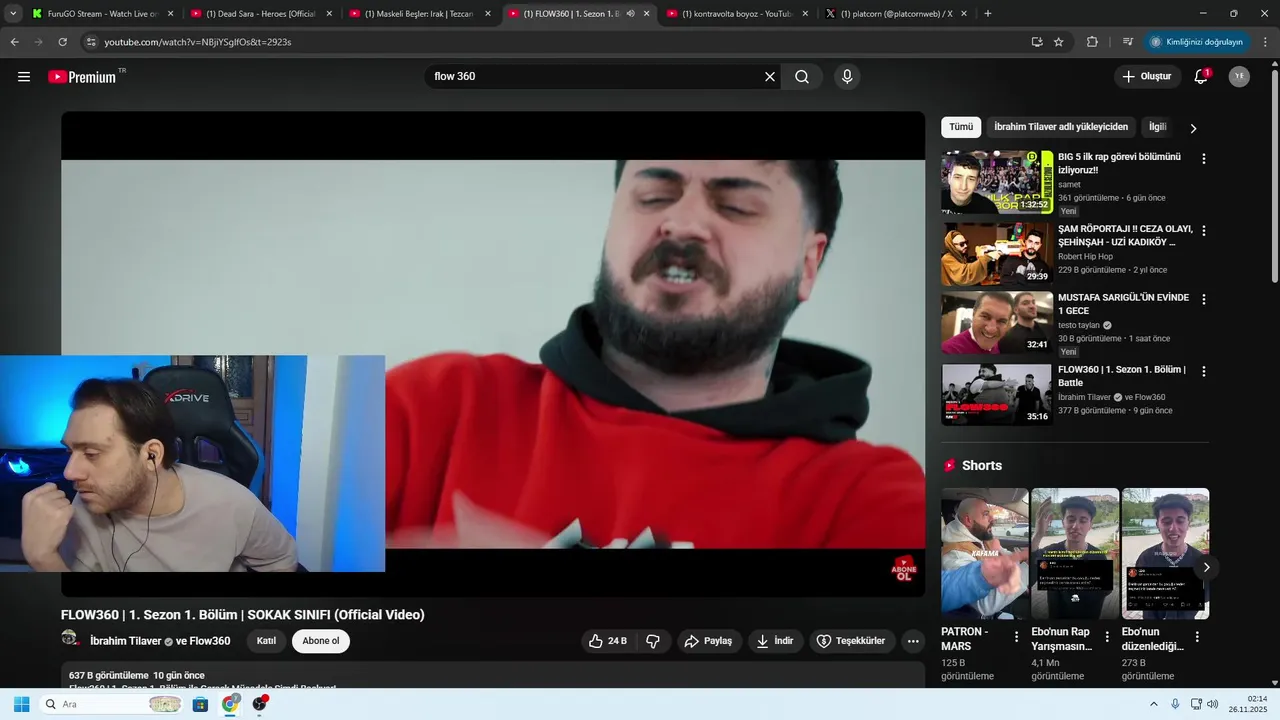This screenshot has height=720, width=1280.
Task: Like the video with the thumbs-up button
Action: tap(607, 641)
